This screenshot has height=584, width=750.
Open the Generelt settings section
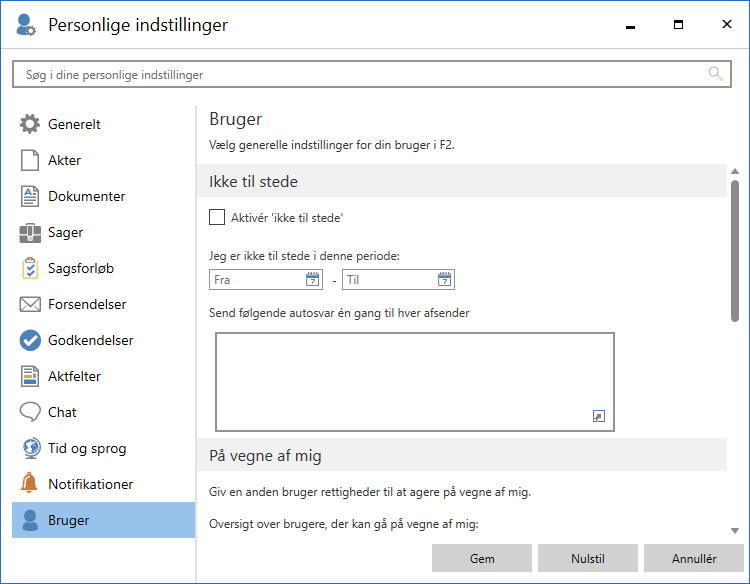point(103,124)
